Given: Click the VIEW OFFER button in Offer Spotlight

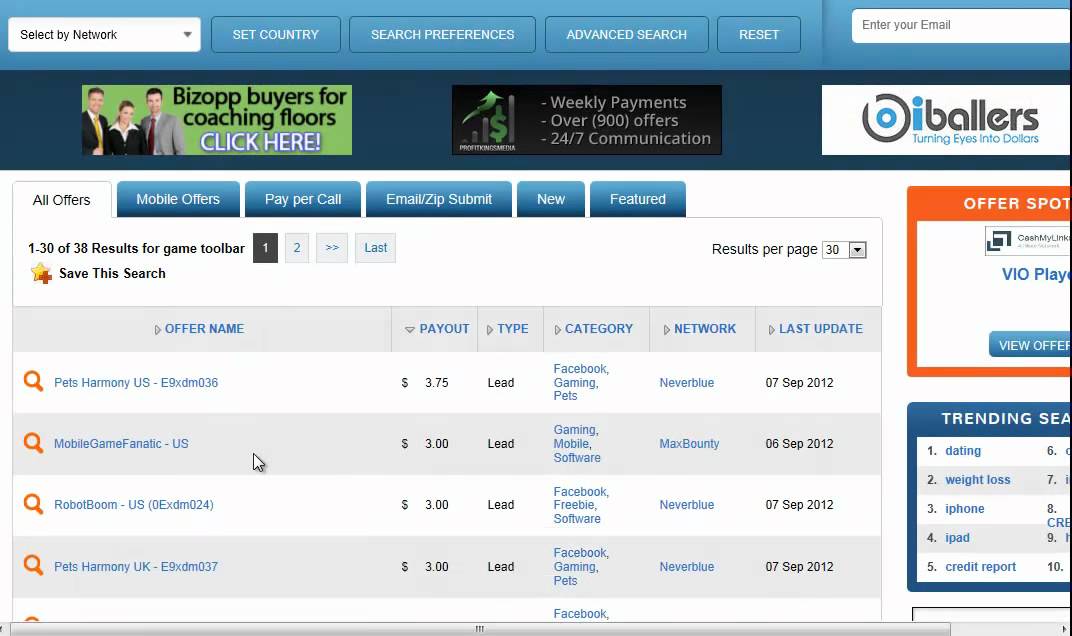Looking at the screenshot, I should click(x=1030, y=345).
